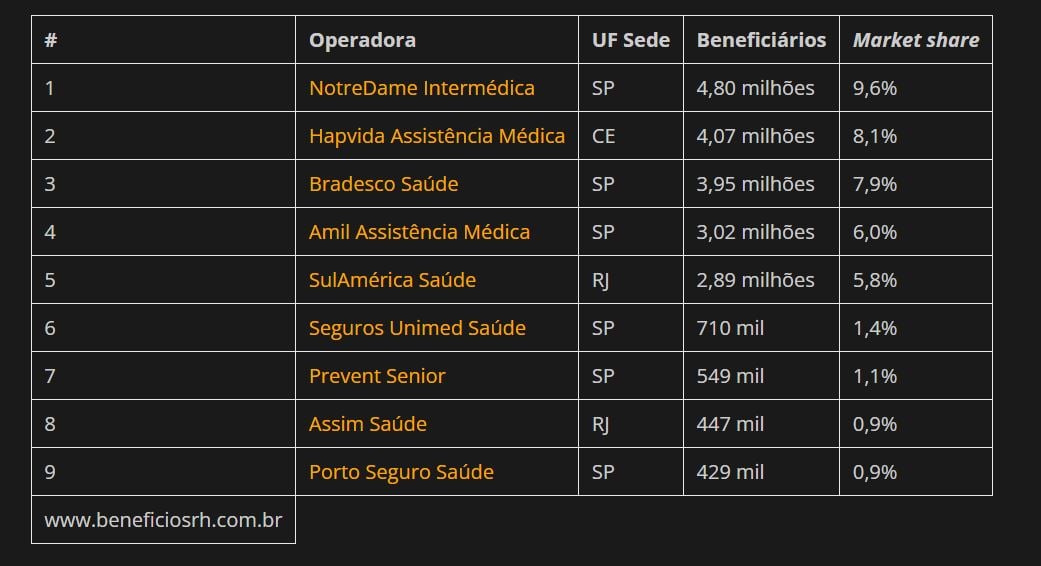This screenshot has width=1041, height=566.
Task: Follow the Porto Seguro Saúde link
Action: click(x=402, y=472)
